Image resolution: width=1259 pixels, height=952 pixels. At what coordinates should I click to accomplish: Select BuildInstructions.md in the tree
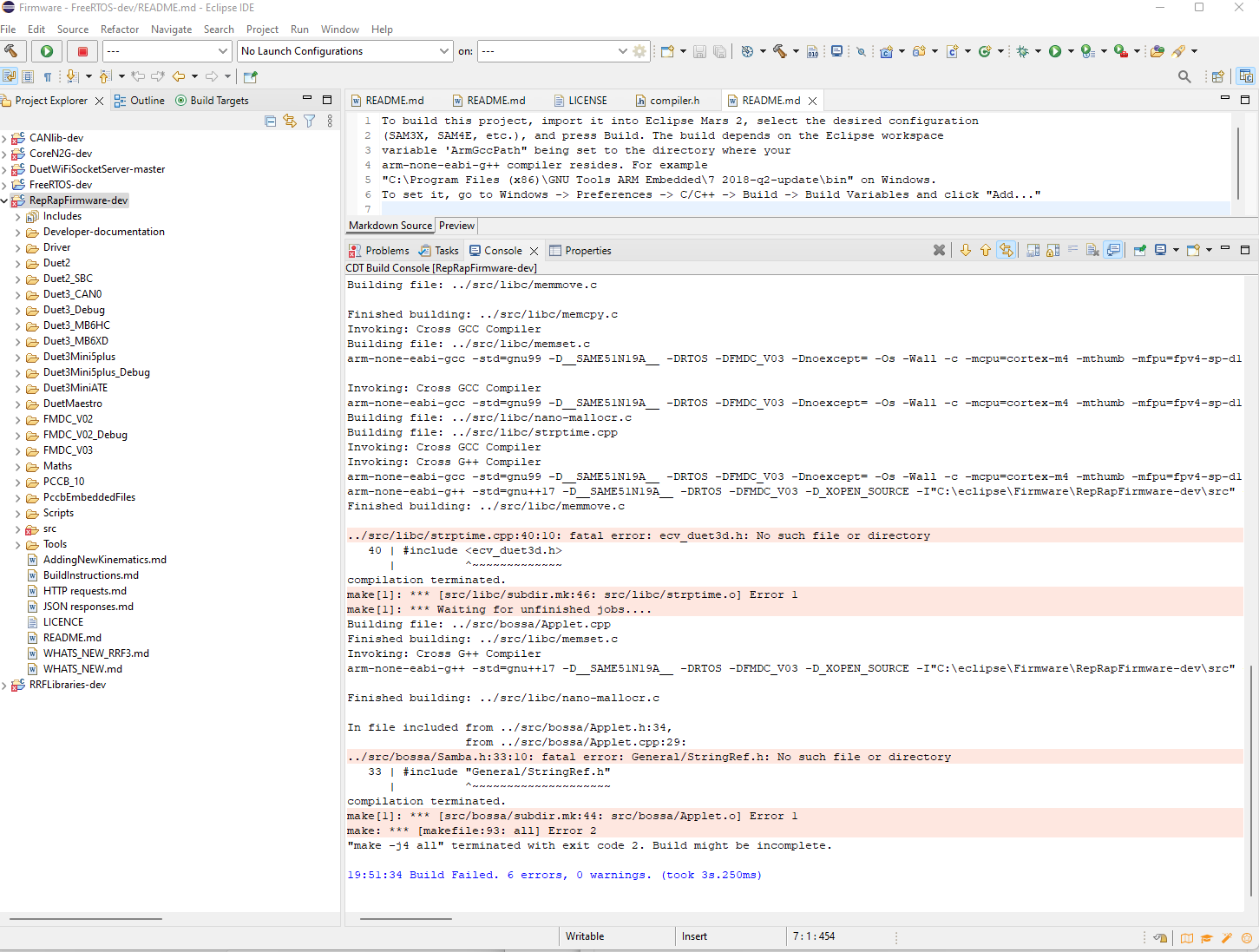coord(91,575)
